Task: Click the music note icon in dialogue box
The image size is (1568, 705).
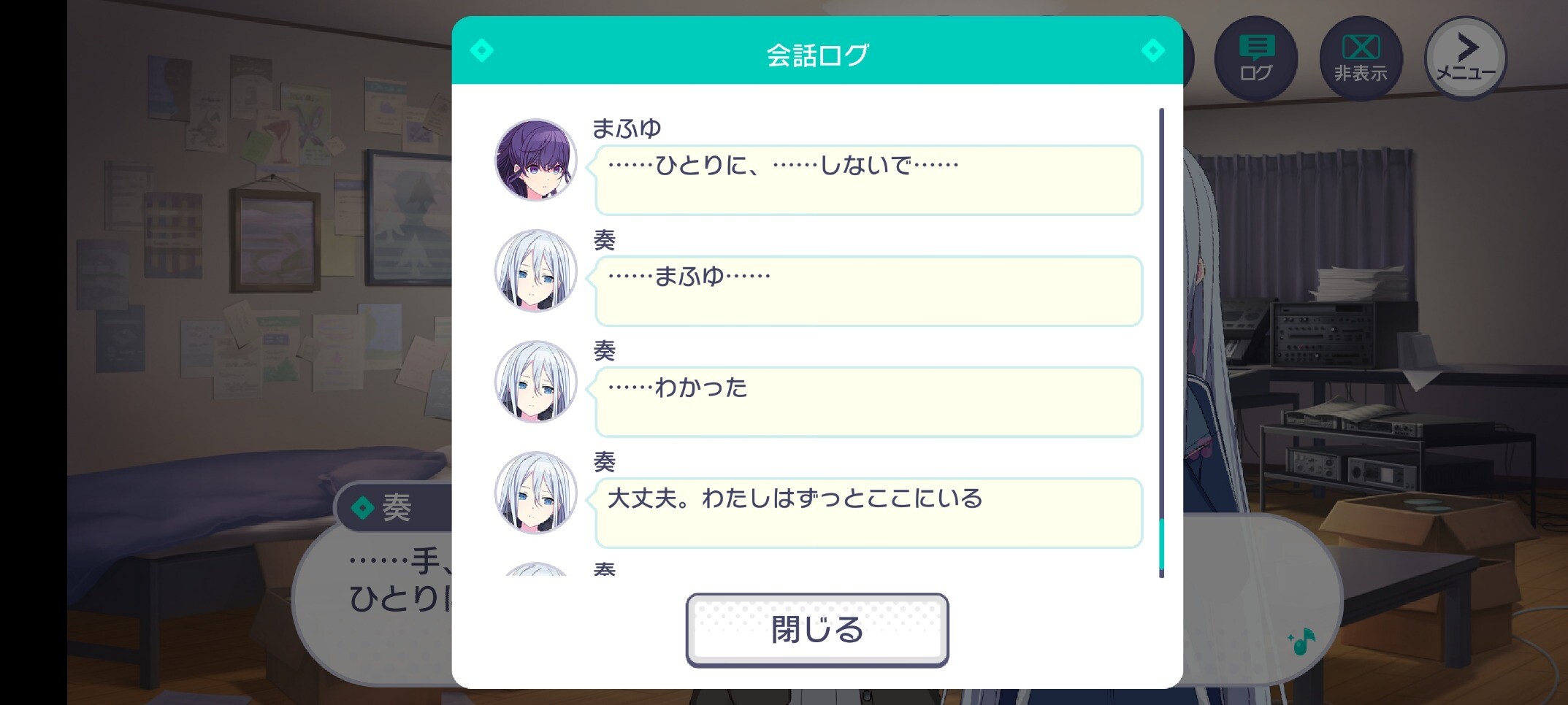Action: coord(1301,642)
